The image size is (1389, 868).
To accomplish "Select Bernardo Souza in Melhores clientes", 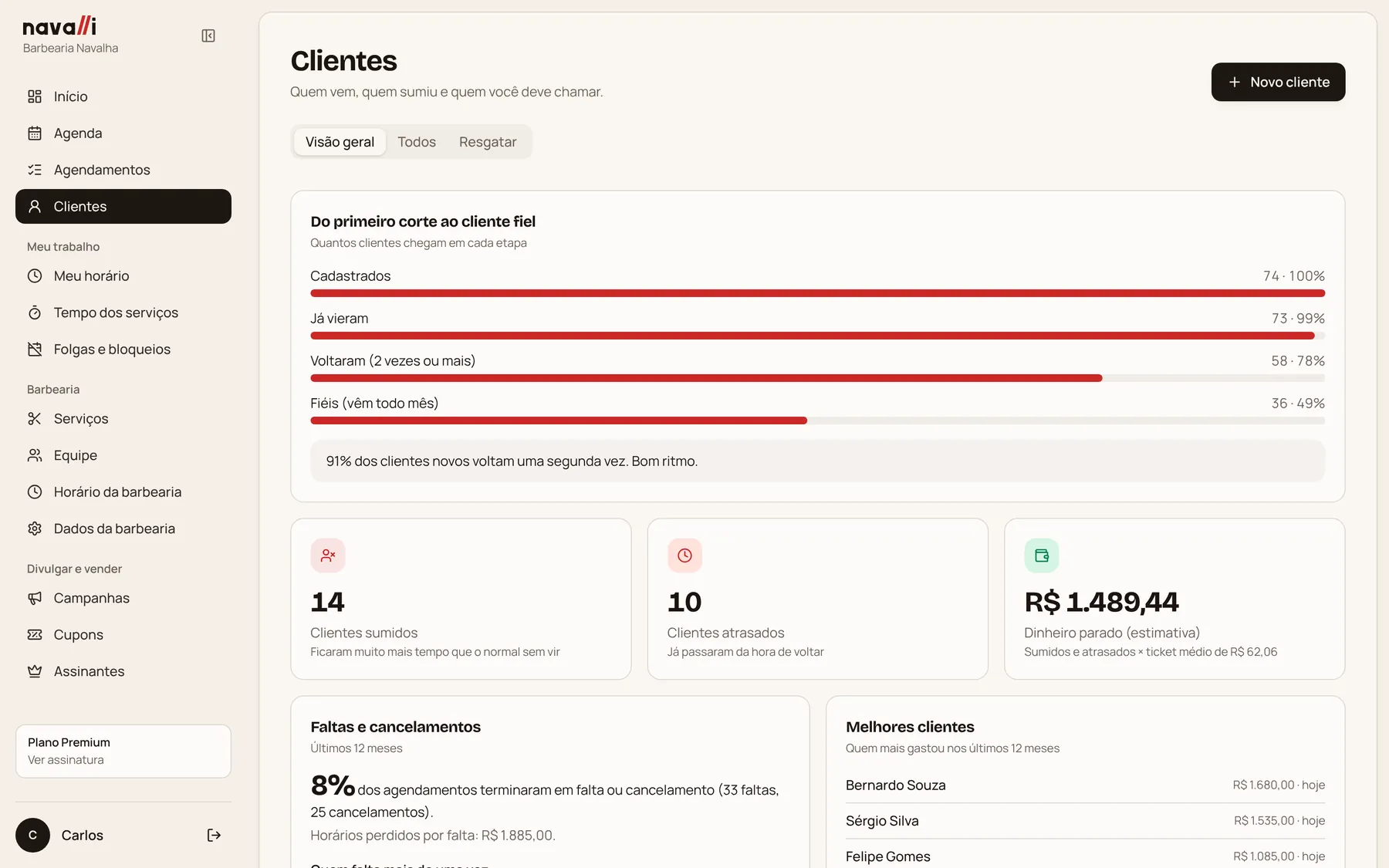I will click(1085, 785).
